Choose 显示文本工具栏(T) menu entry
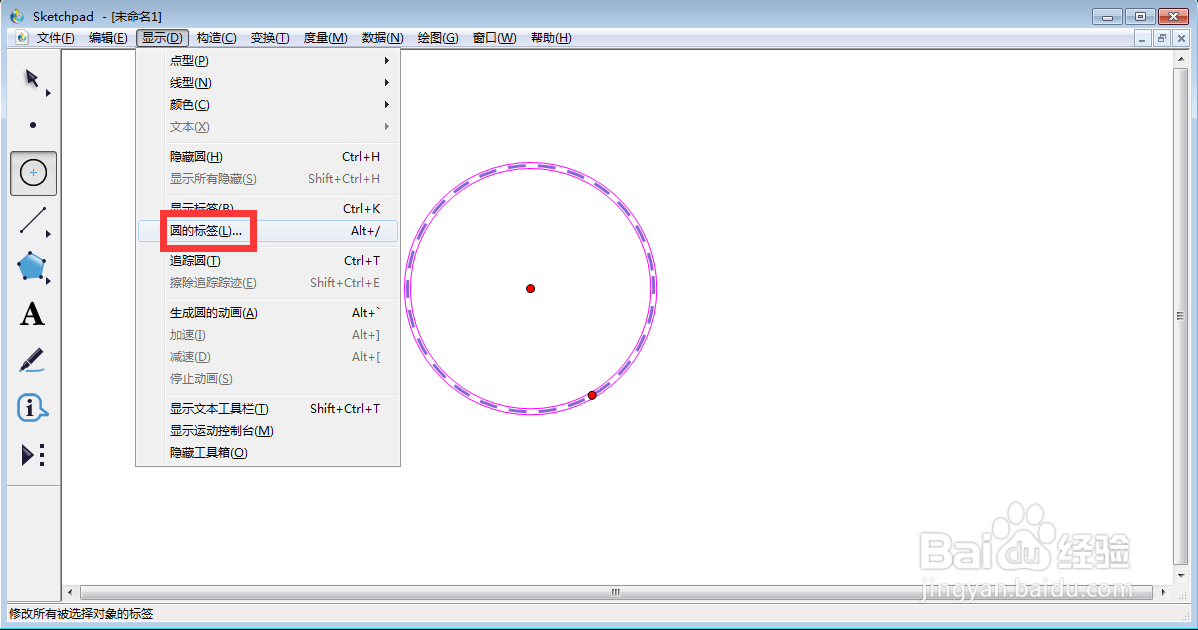 [268, 409]
